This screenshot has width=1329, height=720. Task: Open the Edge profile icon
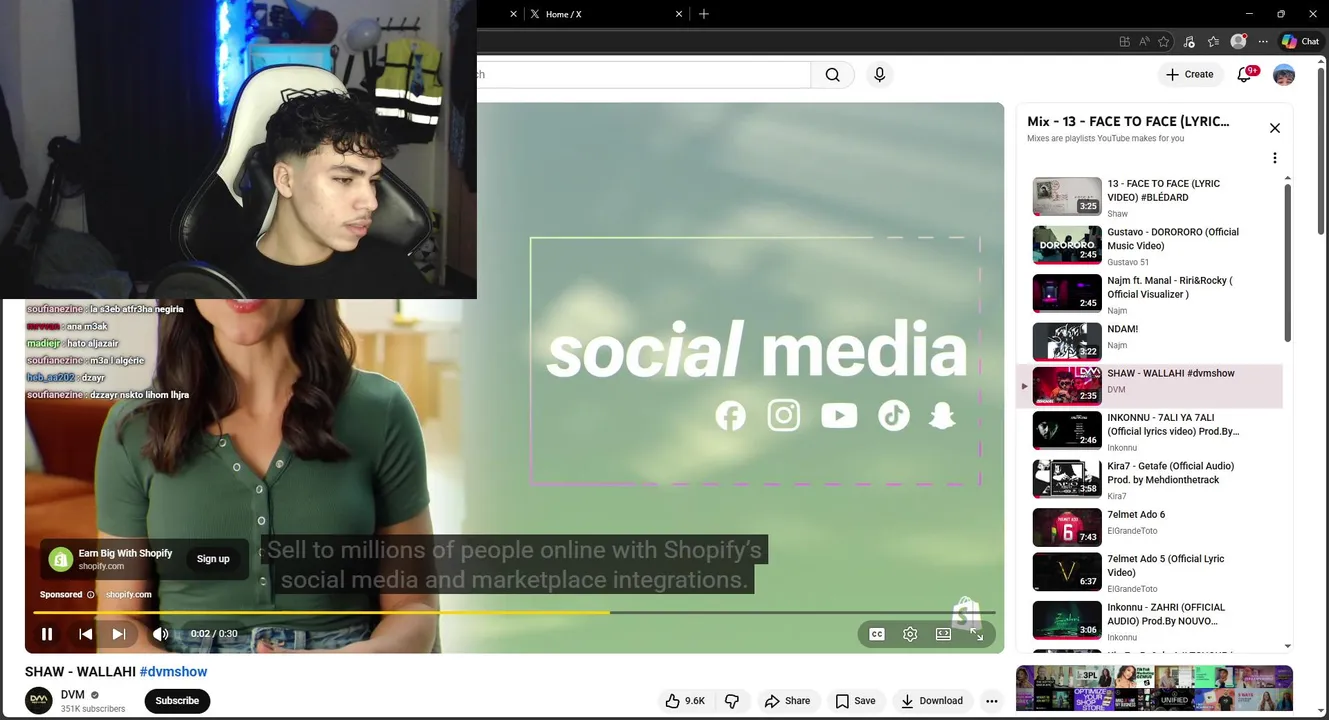[x=1239, y=41]
